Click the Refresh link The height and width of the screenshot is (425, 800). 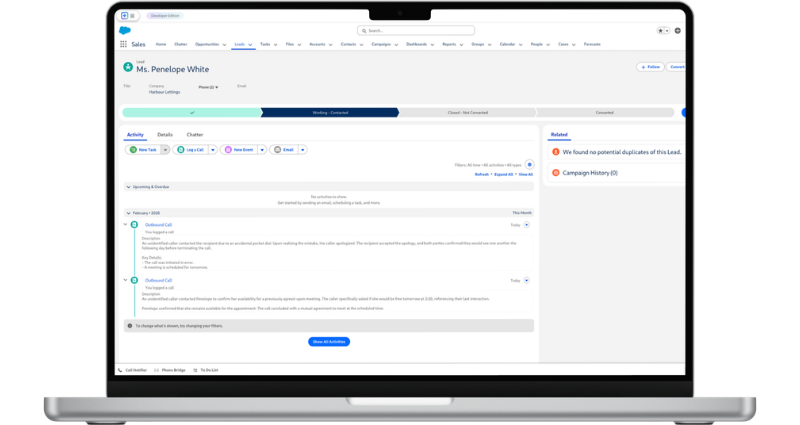(482, 174)
